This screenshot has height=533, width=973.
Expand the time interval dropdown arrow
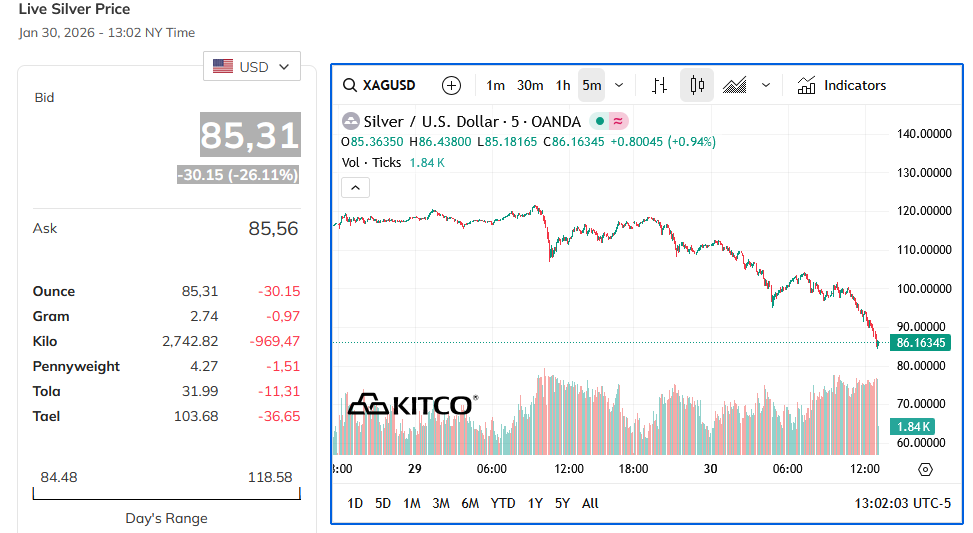tap(619, 86)
